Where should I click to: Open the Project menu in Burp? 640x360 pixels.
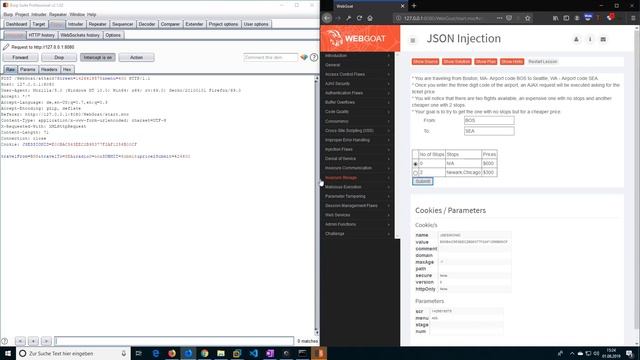pos(22,14)
